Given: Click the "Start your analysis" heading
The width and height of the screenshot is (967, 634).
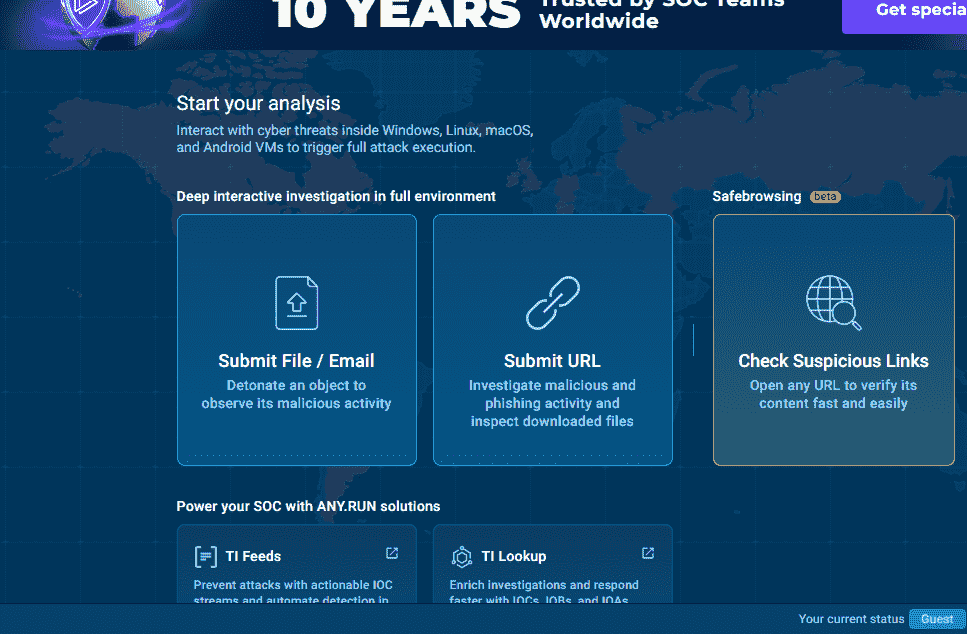Looking at the screenshot, I should click(258, 104).
